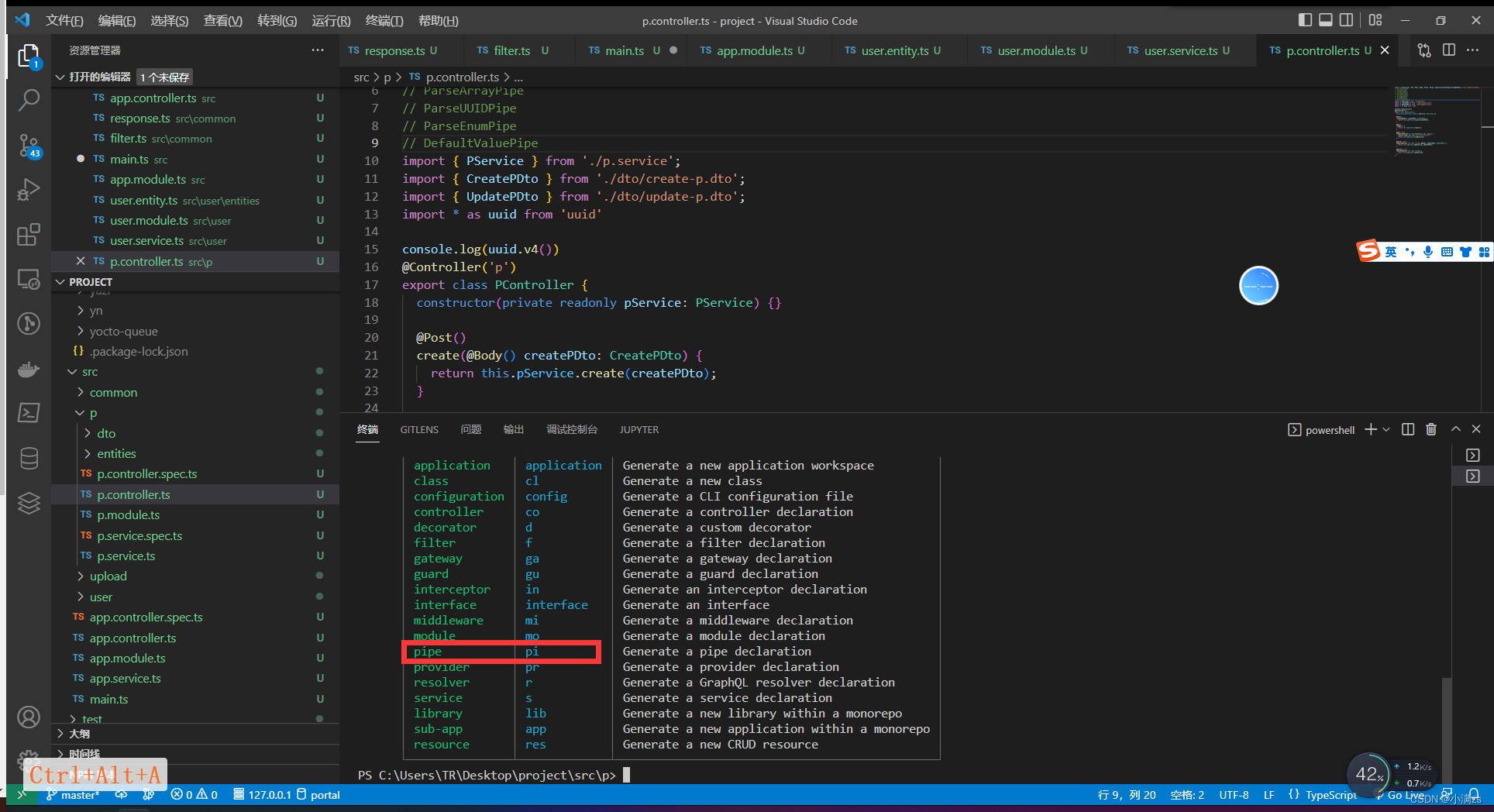This screenshot has width=1494, height=812.
Task: Open the Accounts menu icon
Action: coord(29,717)
